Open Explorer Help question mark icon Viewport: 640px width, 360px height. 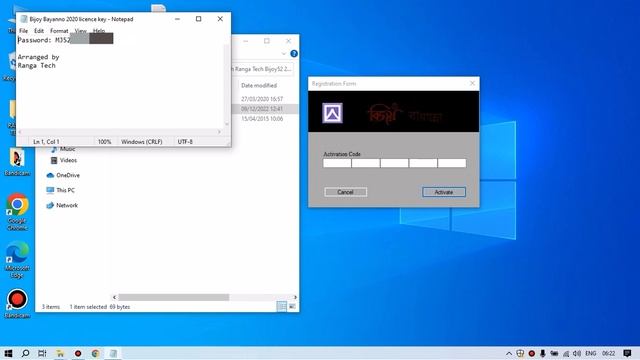[294, 54]
